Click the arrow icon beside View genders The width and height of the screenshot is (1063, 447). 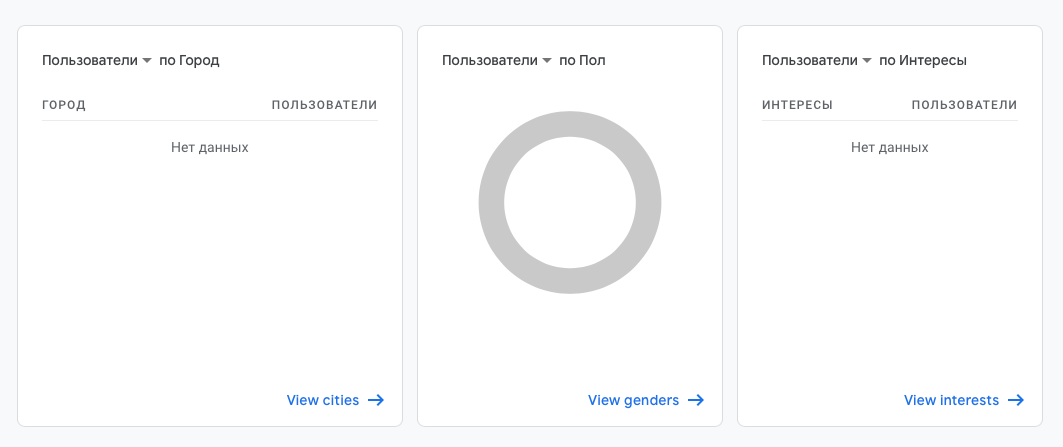(696, 400)
